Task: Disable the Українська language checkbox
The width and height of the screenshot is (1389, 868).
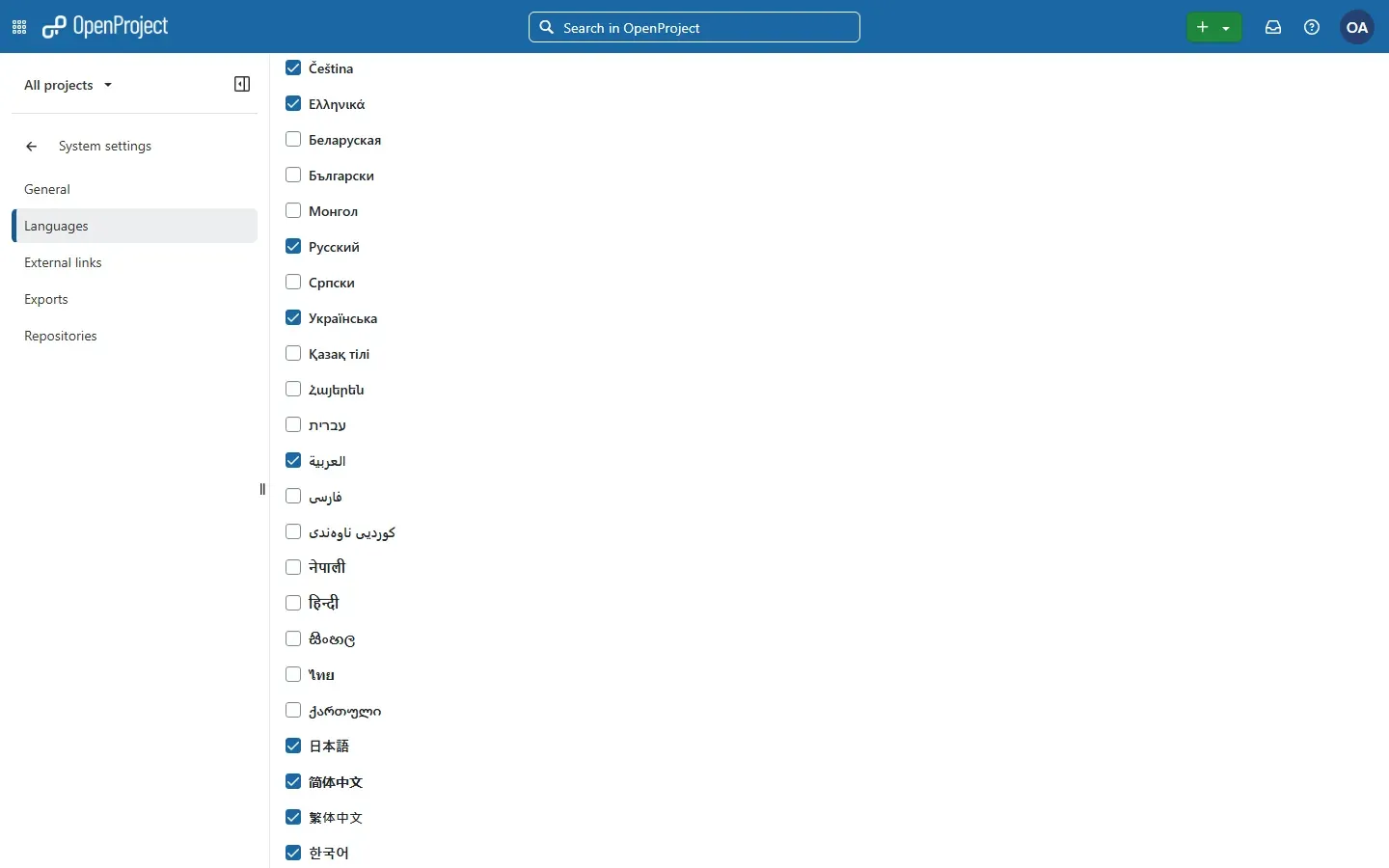Action: (293, 317)
